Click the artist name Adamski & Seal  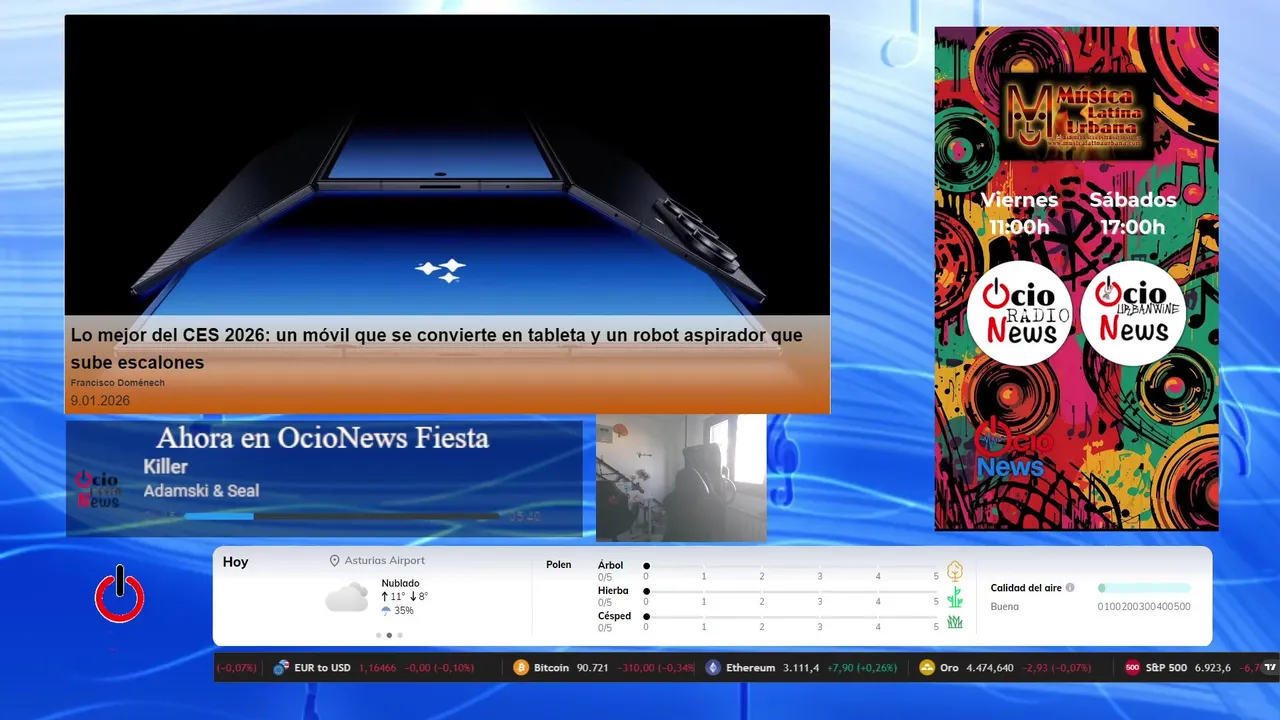pos(201,491)
